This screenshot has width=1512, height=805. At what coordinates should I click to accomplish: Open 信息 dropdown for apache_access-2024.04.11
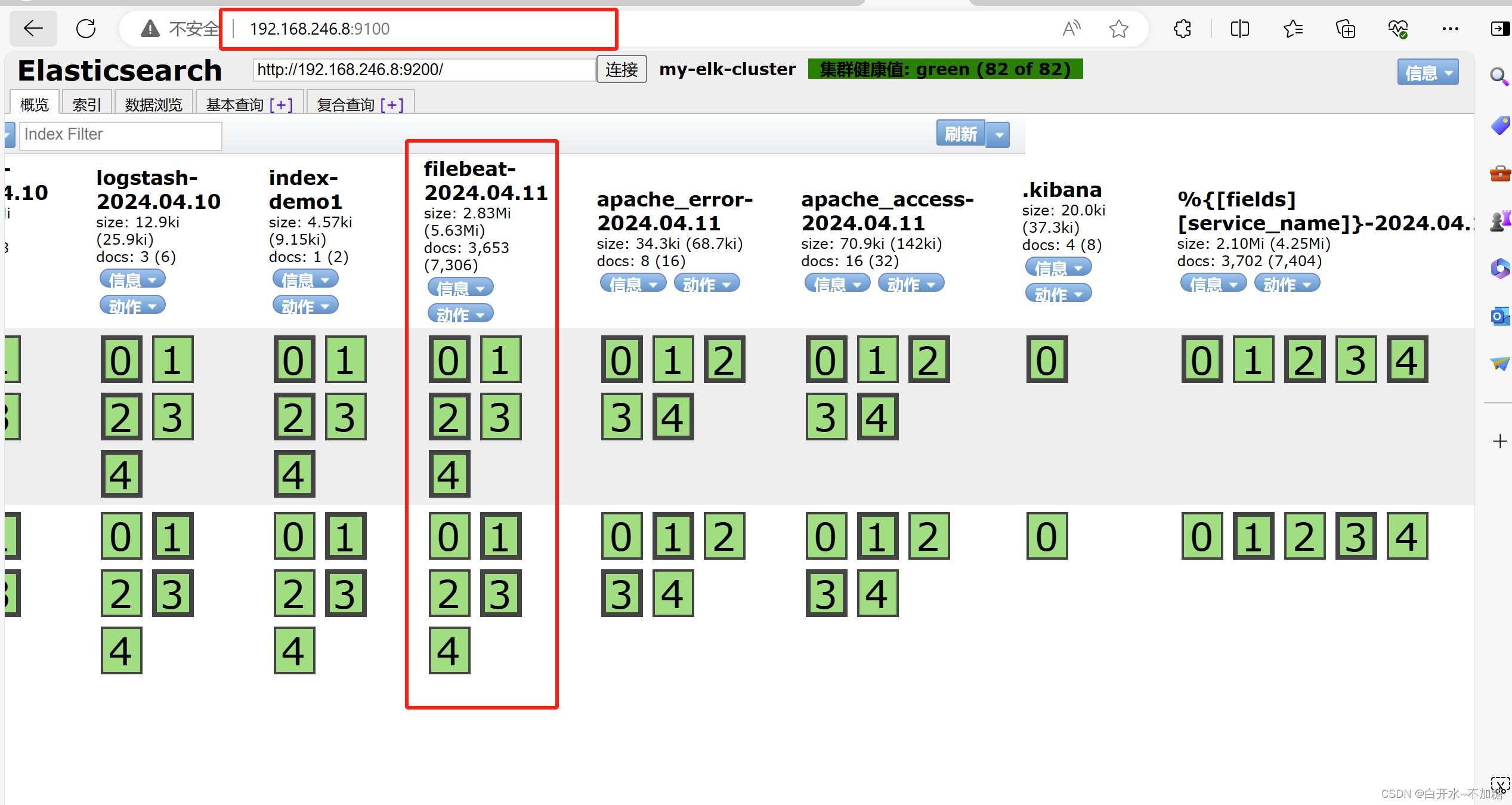click(837, 283)
